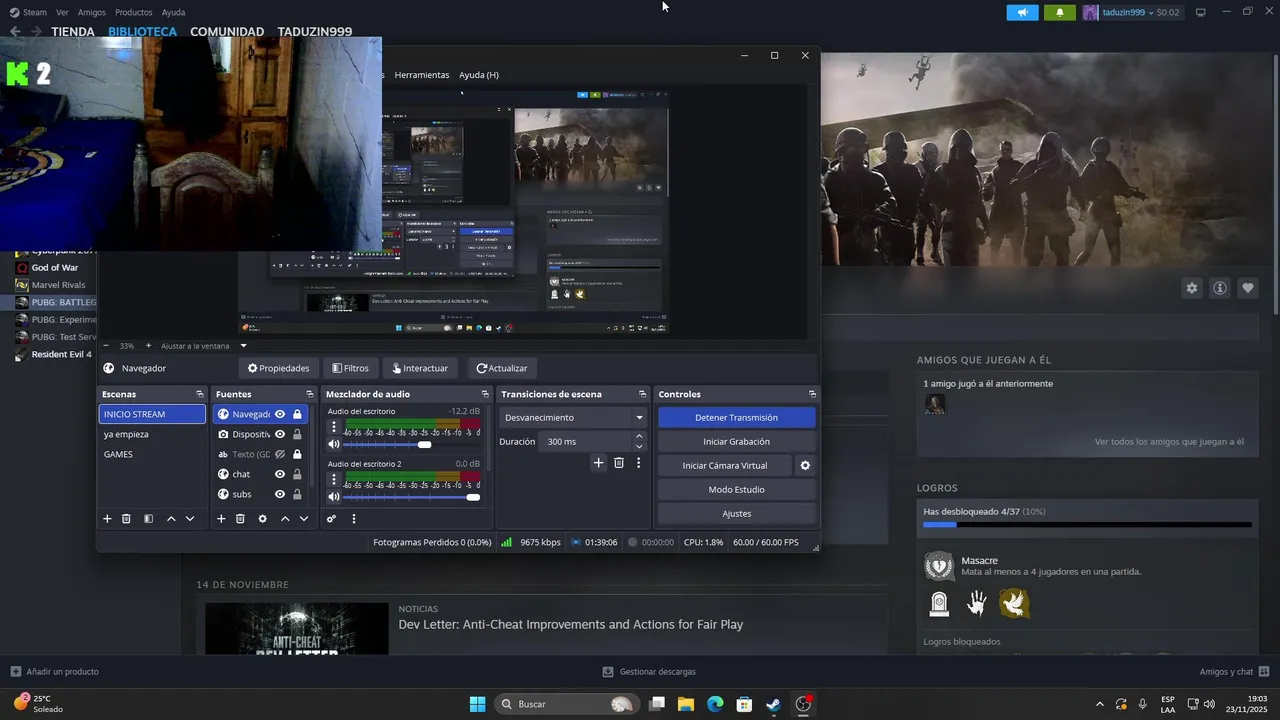Screen dimensions: 1280x720
Task: Go to Steam COMUNIDAD tab
Action: 227,31
